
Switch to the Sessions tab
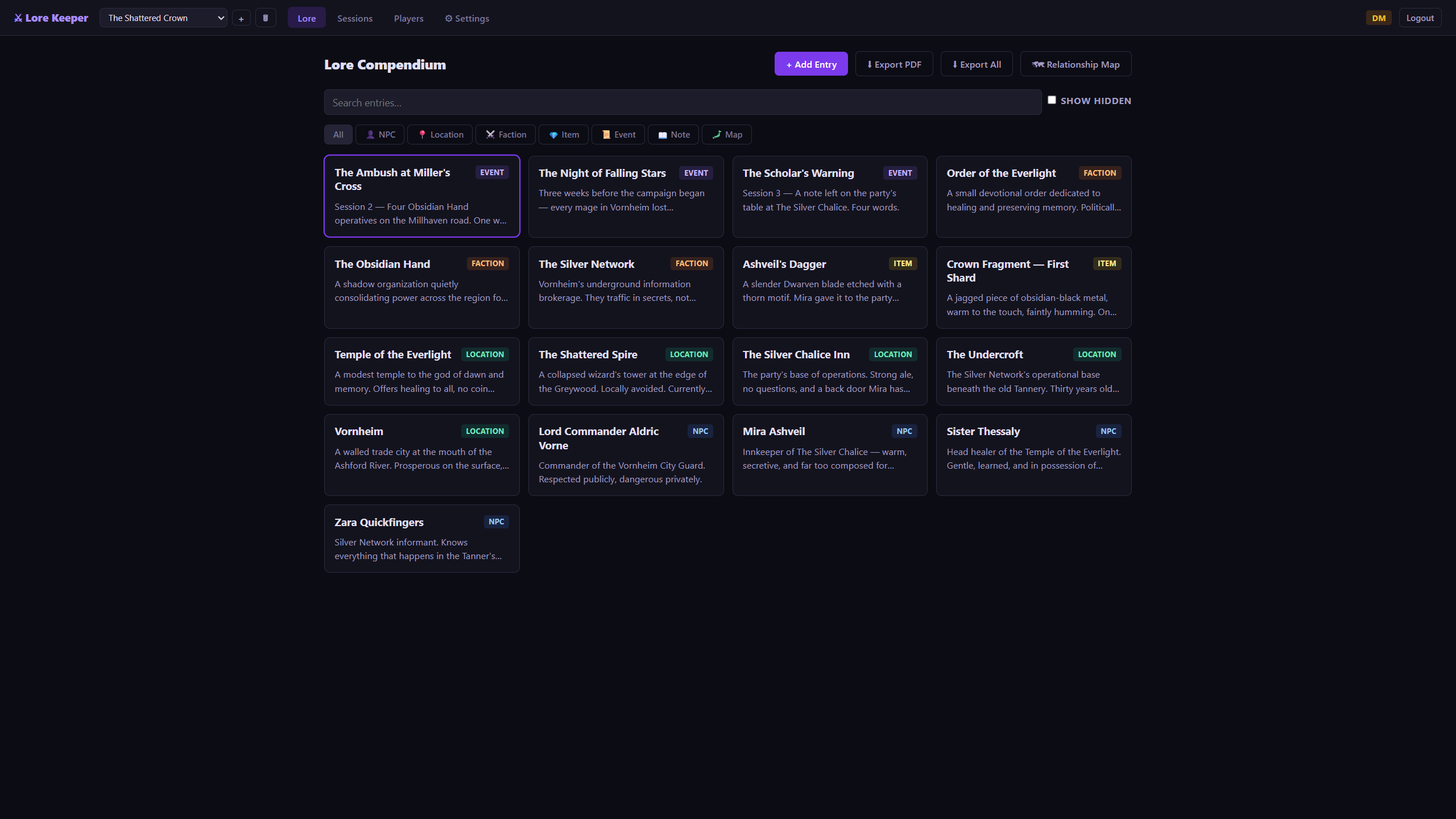[354, 18]
